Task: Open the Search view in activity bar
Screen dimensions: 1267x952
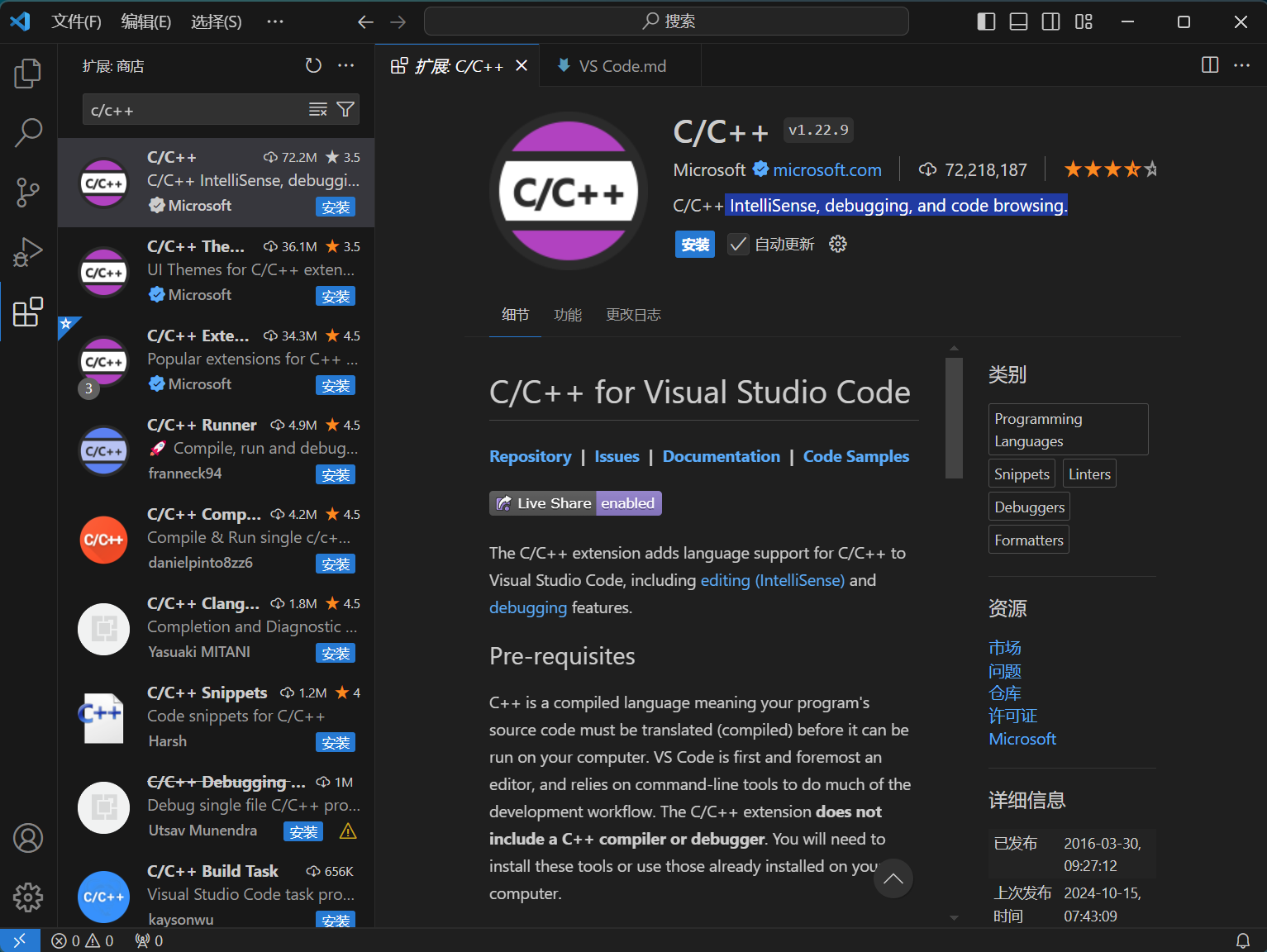Action: click(x=28, y=132)
